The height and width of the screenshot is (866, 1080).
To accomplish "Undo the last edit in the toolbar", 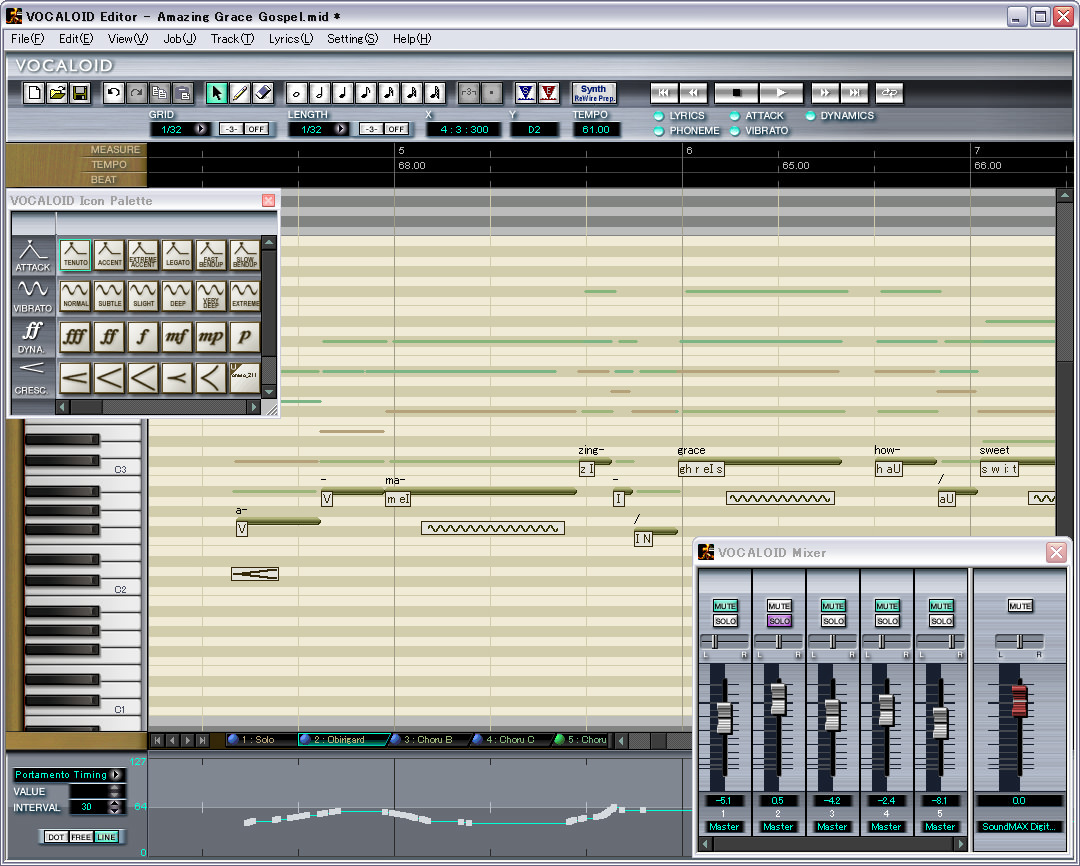I will [113, 93].
